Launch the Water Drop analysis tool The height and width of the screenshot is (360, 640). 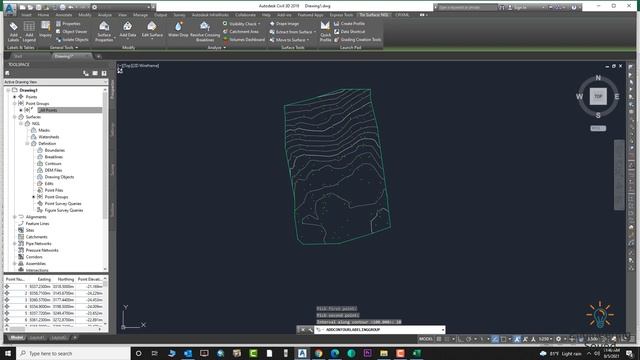point(178,29)
